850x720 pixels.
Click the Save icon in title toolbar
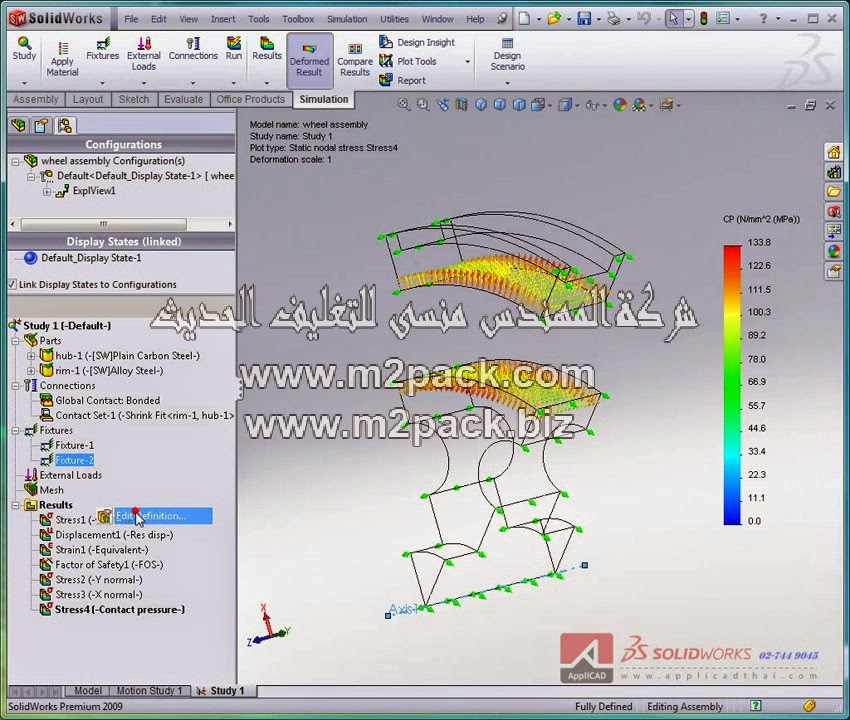[584, 19]
